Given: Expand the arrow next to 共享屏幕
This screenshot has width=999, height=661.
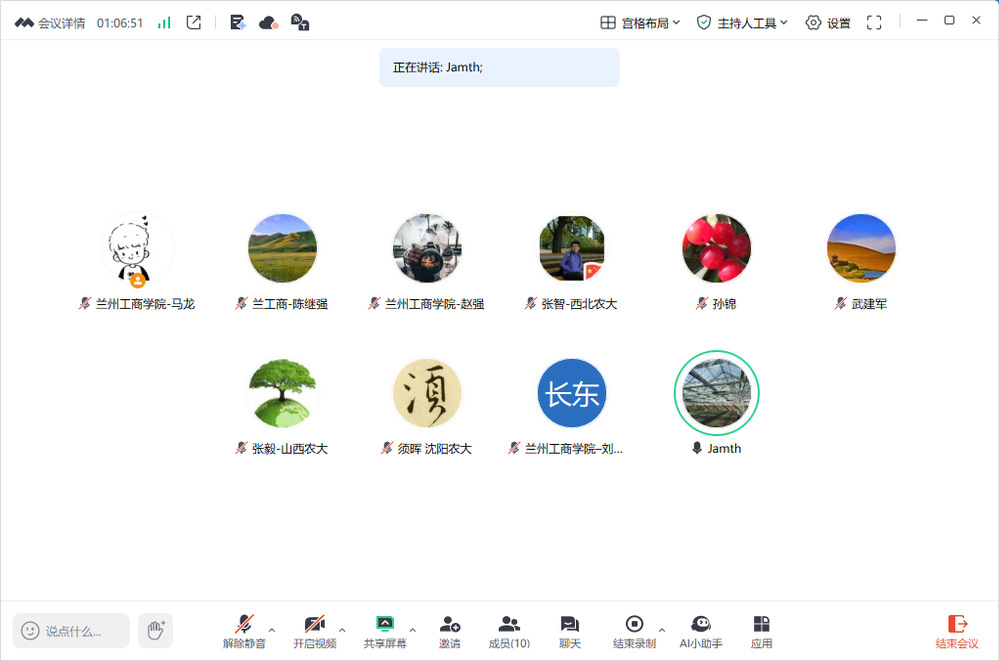Looking at the screenshot, I should (x=413, y=630).
